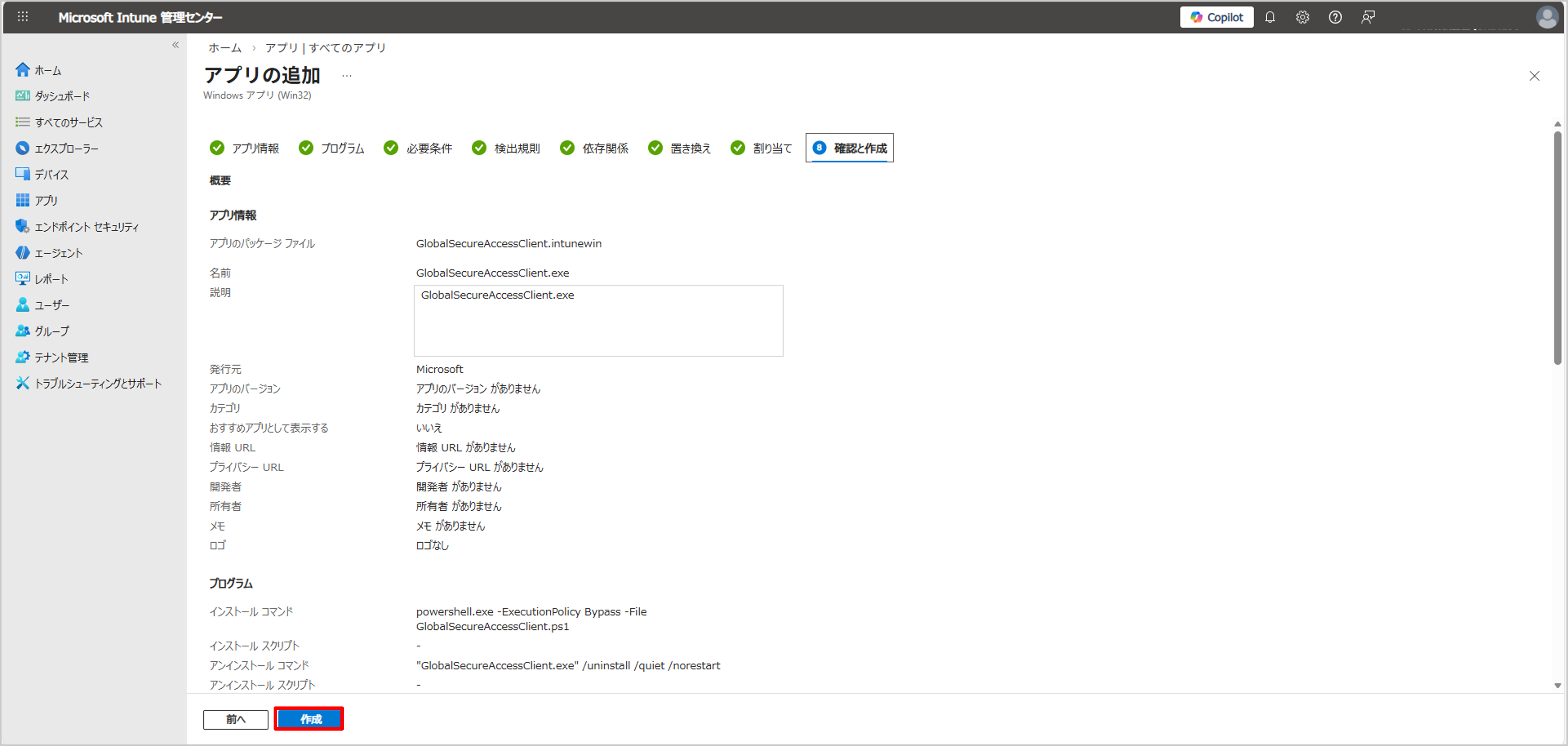Click the user account avatar
Viewport: 1568px width, 746px height.
tap(1547, 17)
